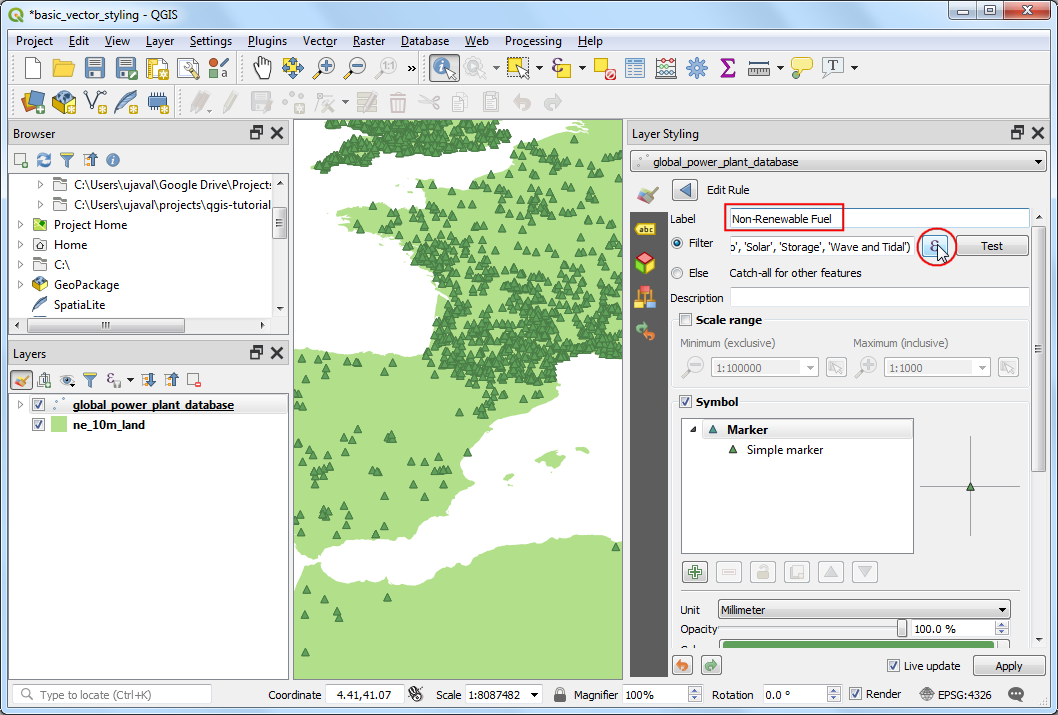
Task: Activate the Identify Features tool
Action: tap(443, 68)
